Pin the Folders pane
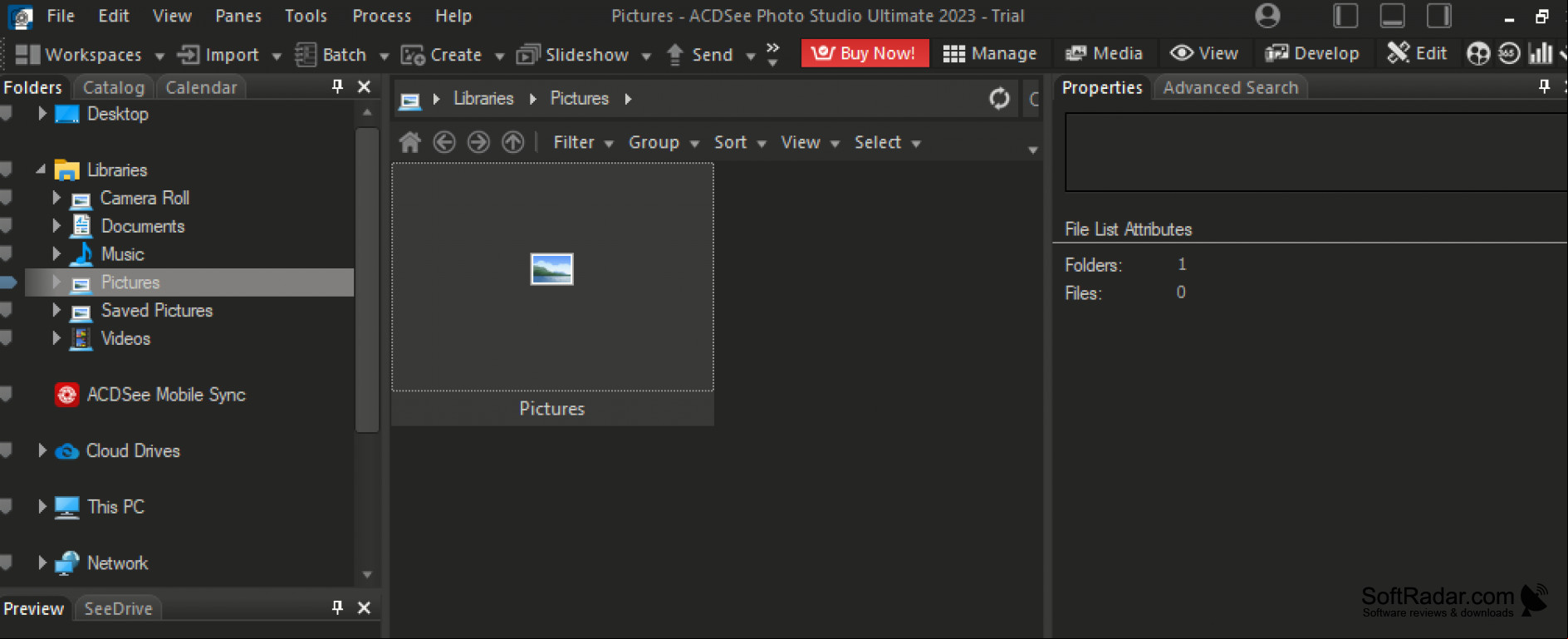 coord(337,86)
